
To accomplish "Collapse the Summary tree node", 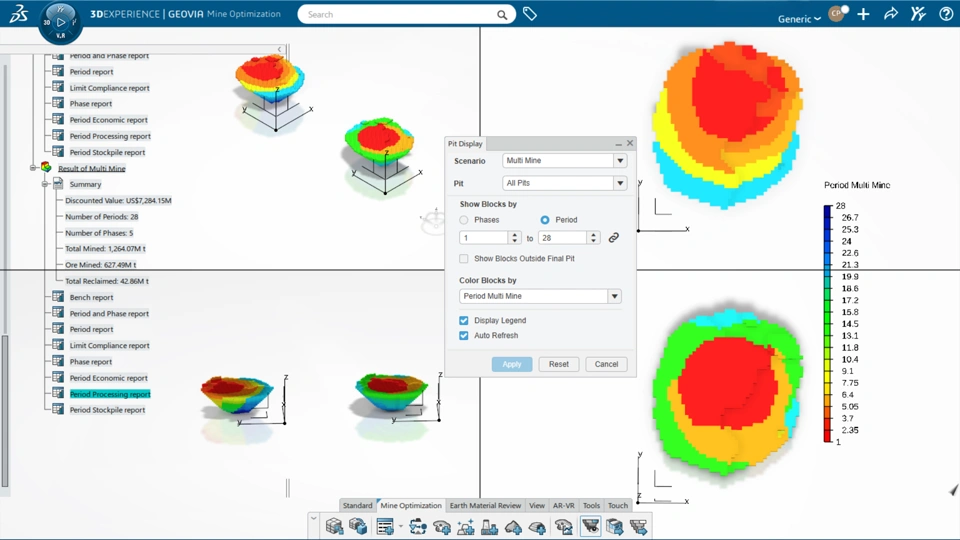I will point(45,184).
